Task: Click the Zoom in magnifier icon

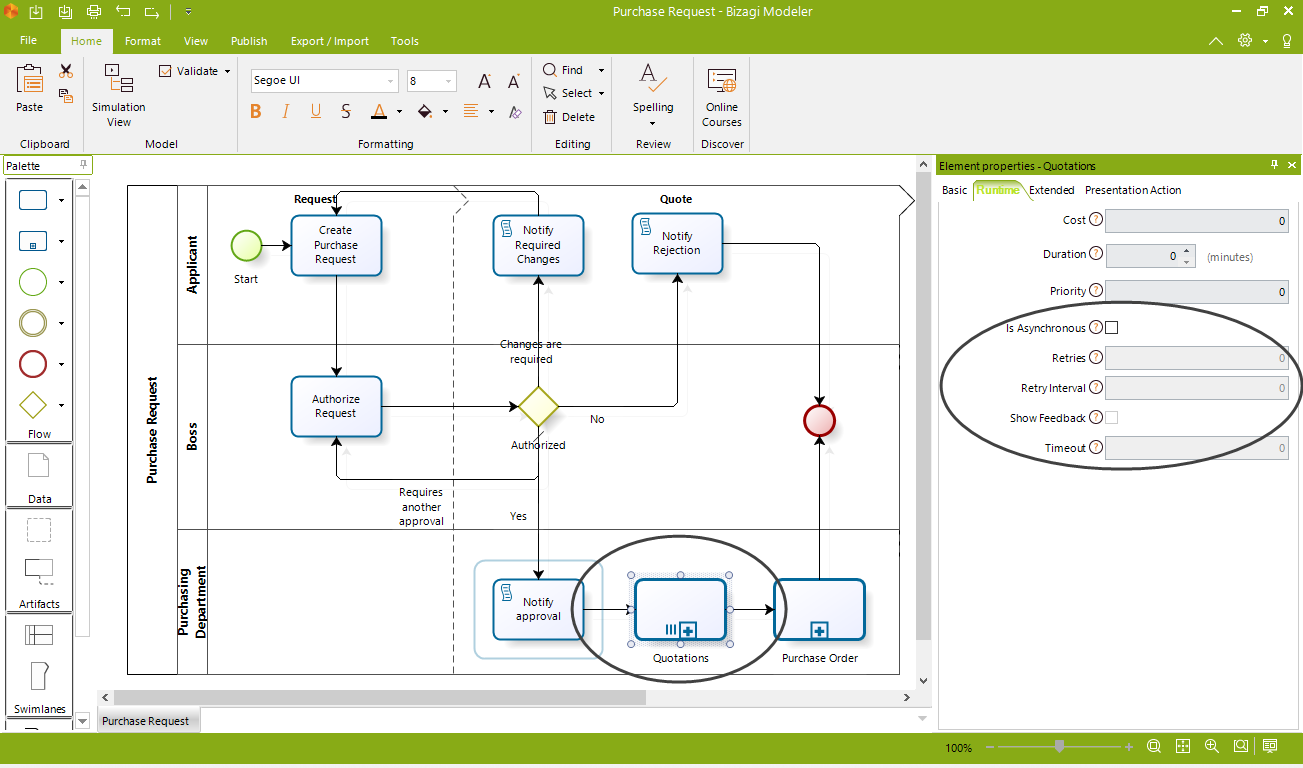Action: coord(1211,746)
